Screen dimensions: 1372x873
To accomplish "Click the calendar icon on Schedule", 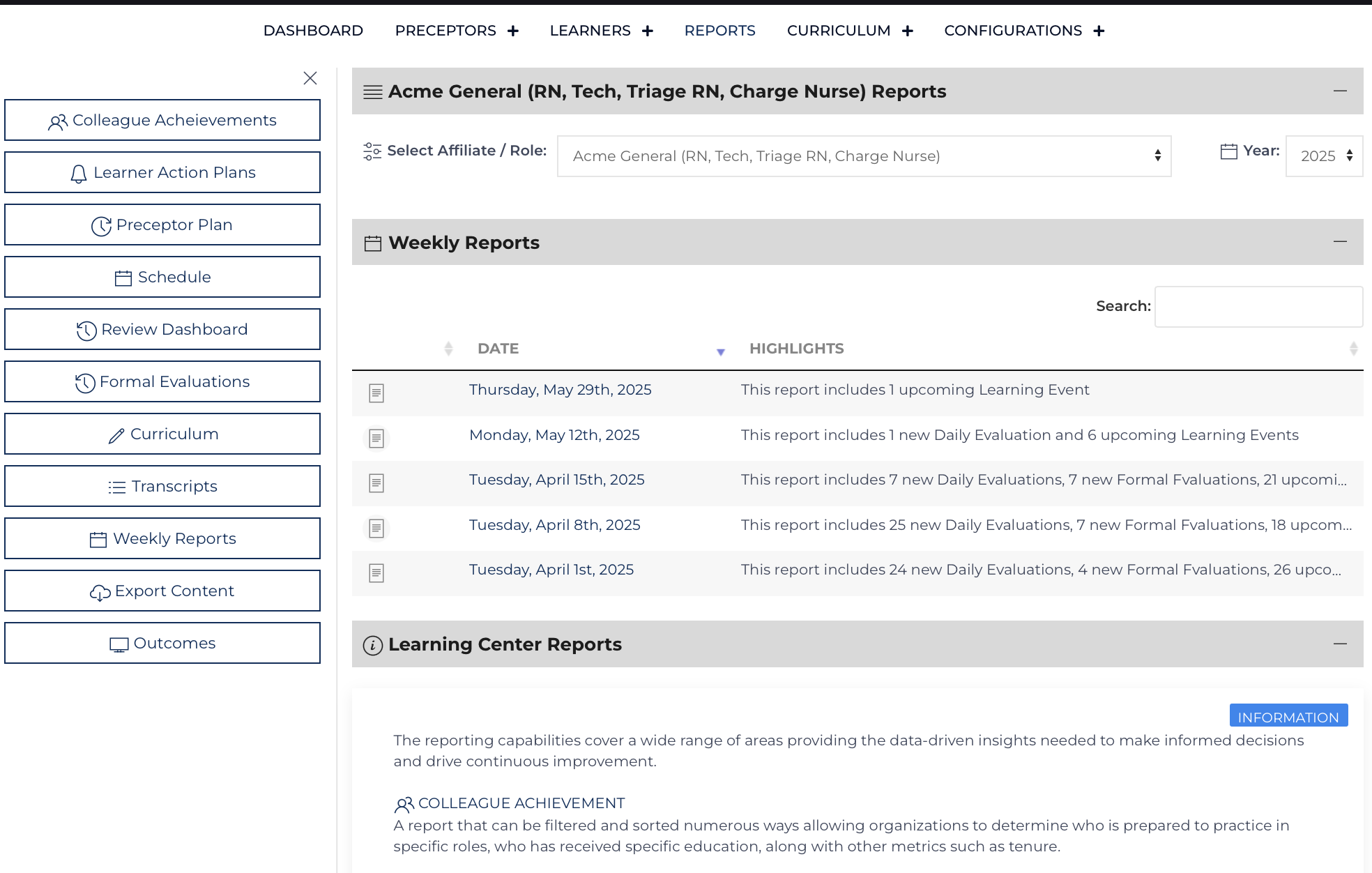I will pos(123,278).
